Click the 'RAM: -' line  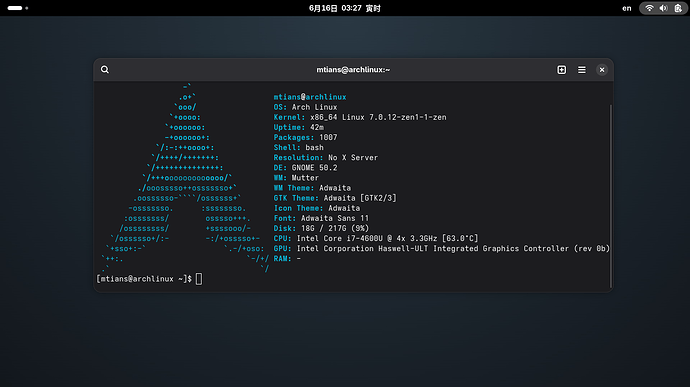coord(287,259)
